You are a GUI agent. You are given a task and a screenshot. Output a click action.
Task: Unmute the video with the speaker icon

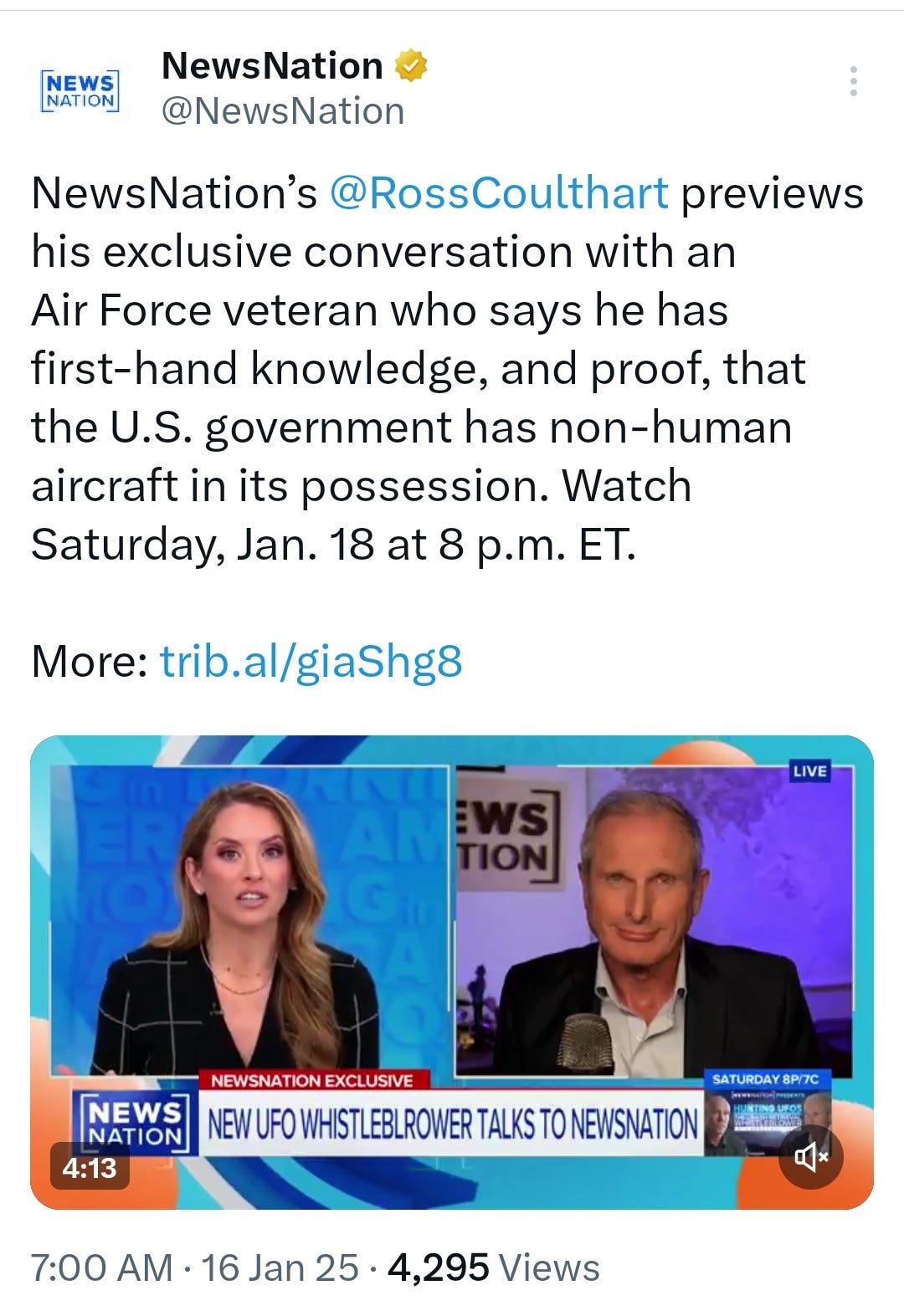pyautogui.click(x=810, y=1158)
